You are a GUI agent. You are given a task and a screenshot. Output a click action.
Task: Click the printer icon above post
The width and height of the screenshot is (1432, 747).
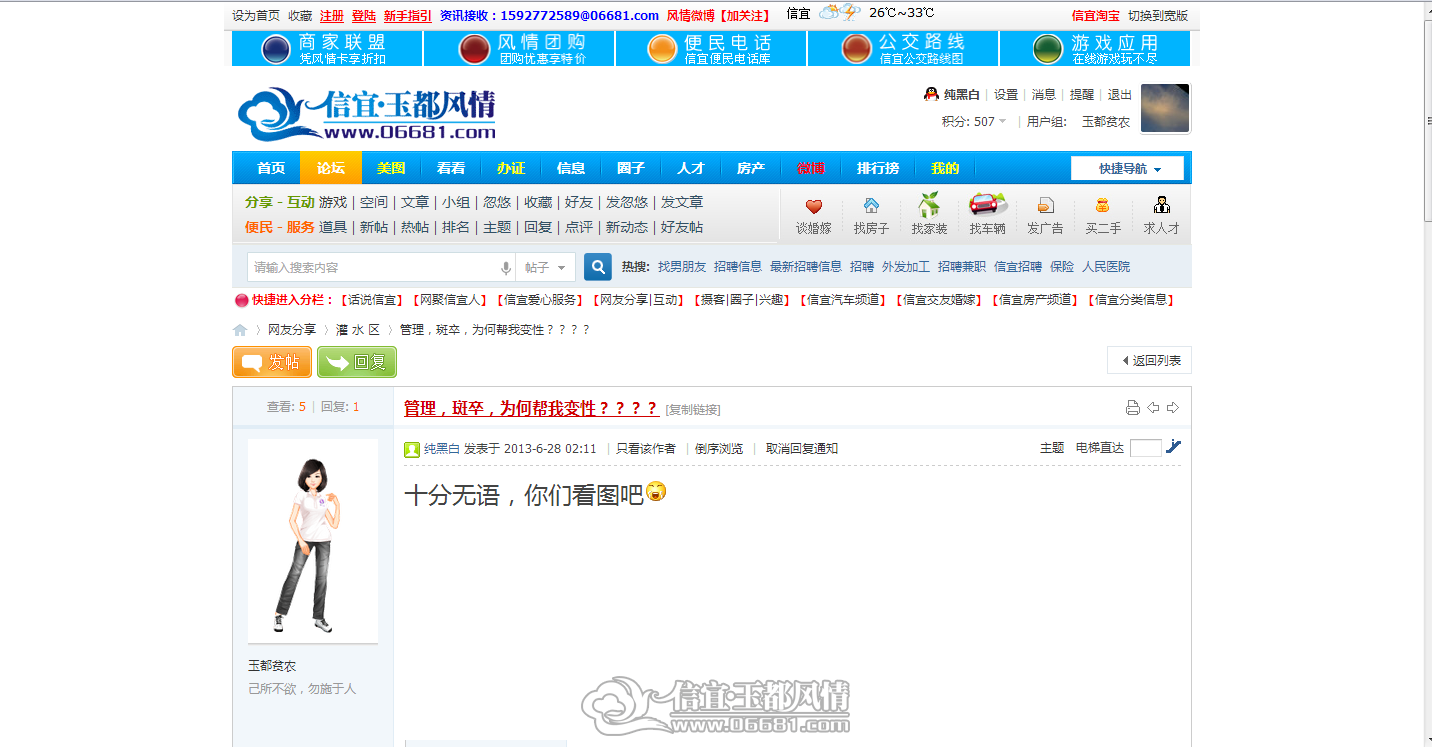pyautogui.click(x=1133, y=407)
